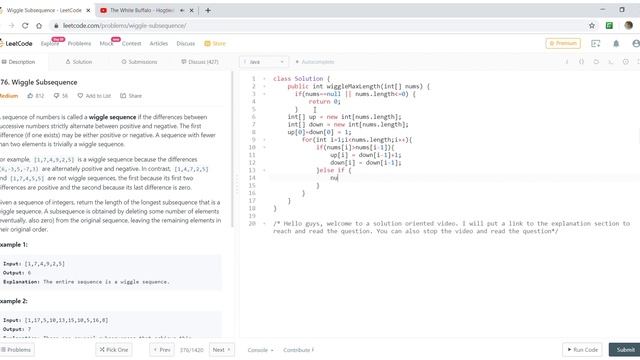640x360 pixels.
Task: Click the braces format code icon
Action: pyautogui.click(x=581, y=62)
